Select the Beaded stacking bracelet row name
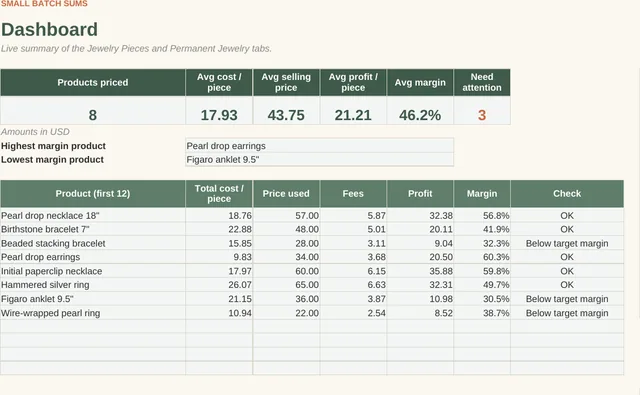Image resolution: width=640 pixels, height=395 pixels. (53, 243)
